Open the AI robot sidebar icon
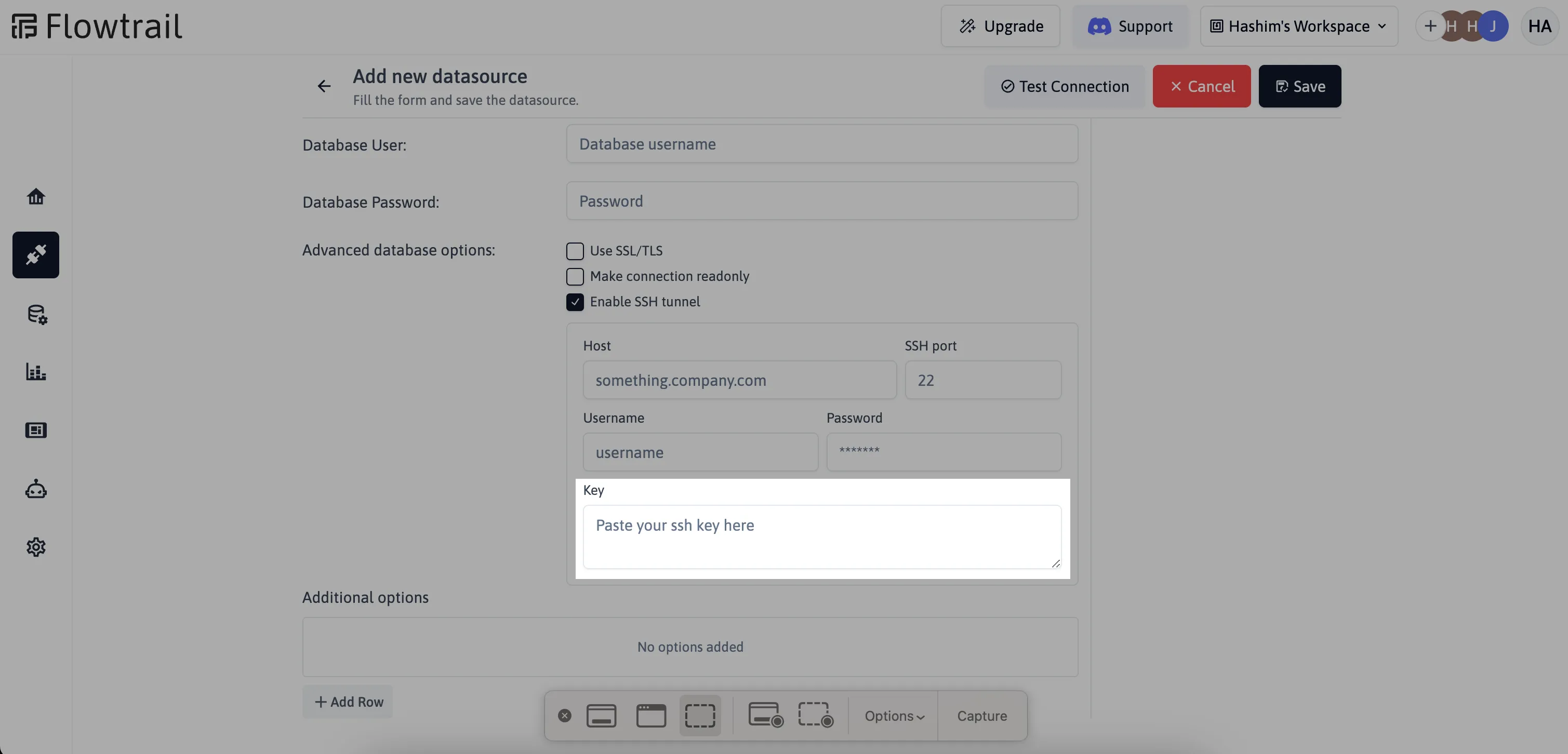The width and height of the screenshot is (1568, 754). 36,489
